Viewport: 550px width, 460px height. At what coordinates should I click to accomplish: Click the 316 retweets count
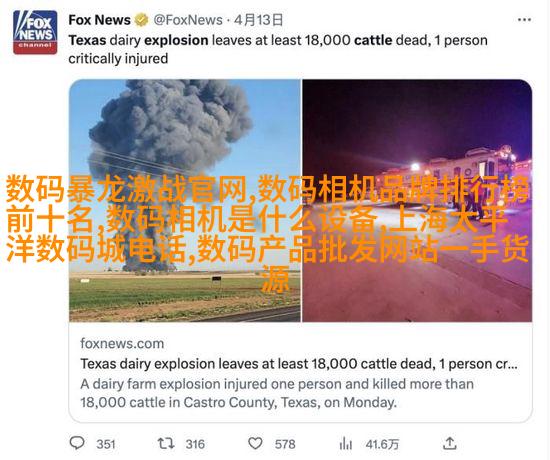[195, 444]
